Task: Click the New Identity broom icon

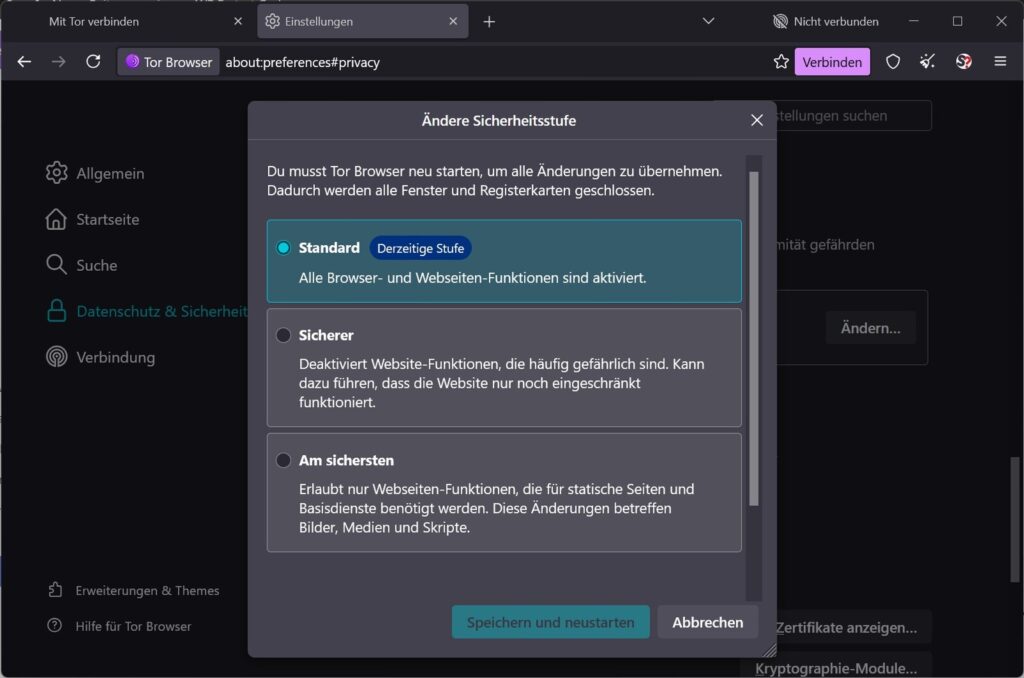Action: click(927, 62)
